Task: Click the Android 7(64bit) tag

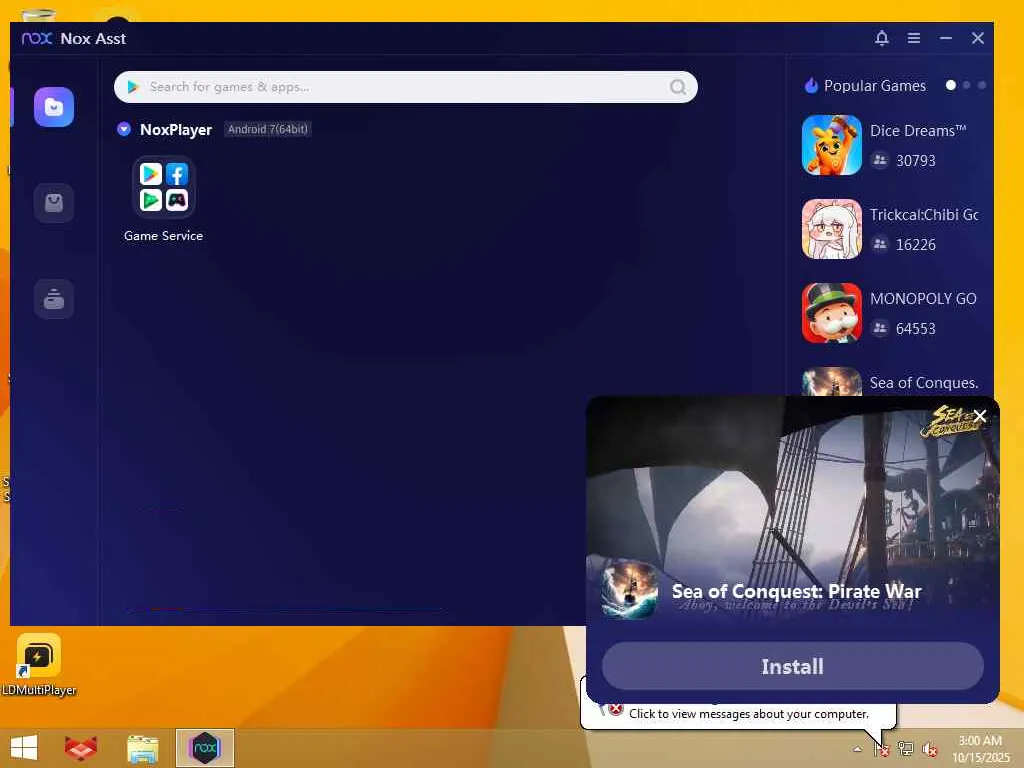Action: (x=267, y=129)
